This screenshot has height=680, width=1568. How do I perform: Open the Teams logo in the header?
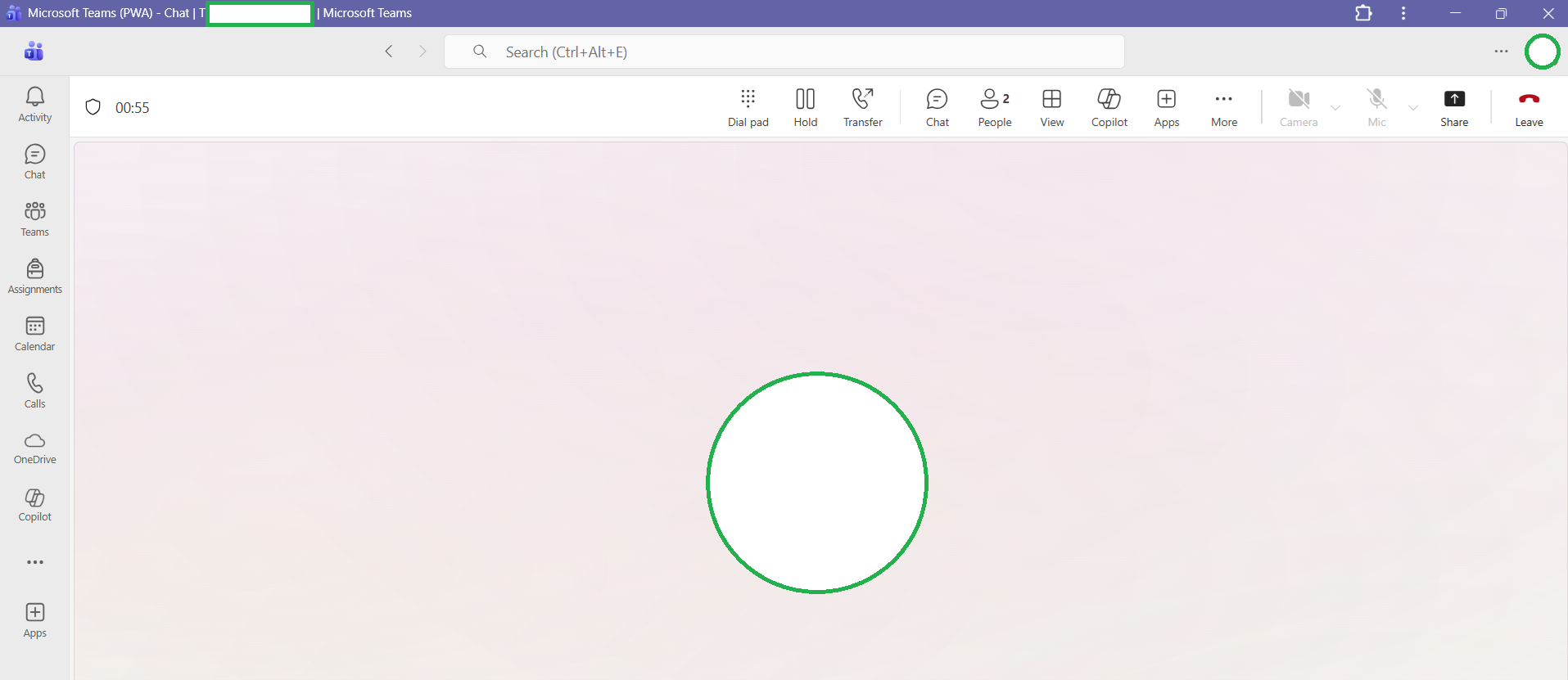(x=34, y=52)
